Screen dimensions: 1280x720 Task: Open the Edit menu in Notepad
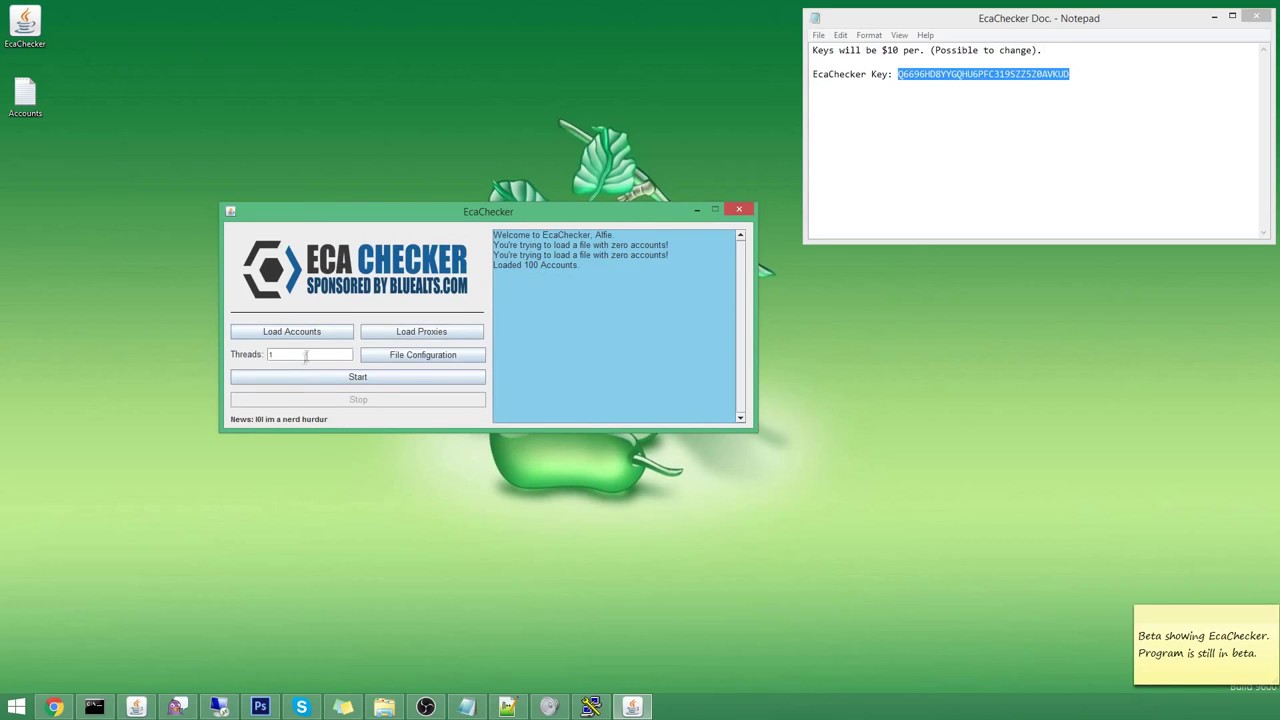(x=841, y=35)
